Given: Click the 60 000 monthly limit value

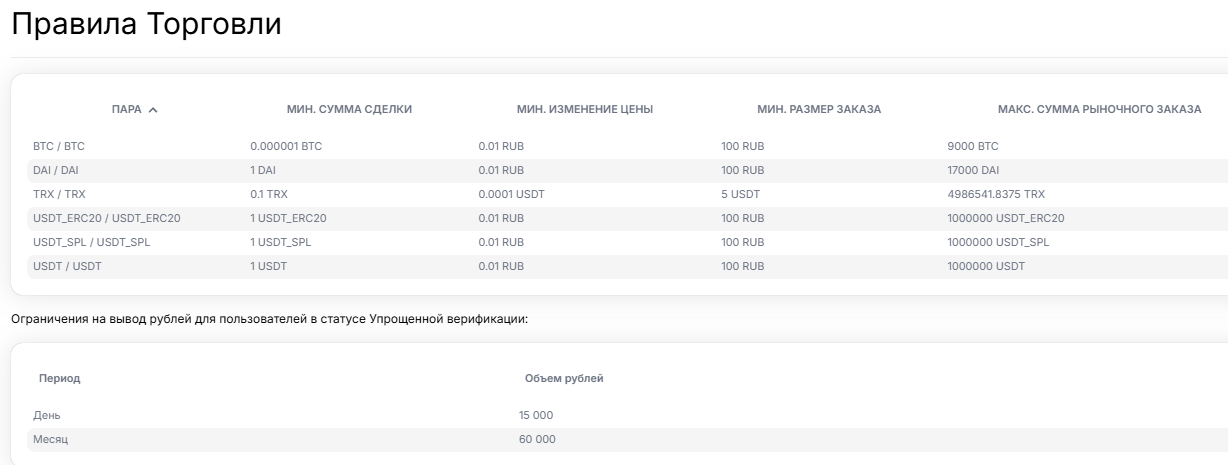Looking at the screenshot, I should (x=537, y=439).
